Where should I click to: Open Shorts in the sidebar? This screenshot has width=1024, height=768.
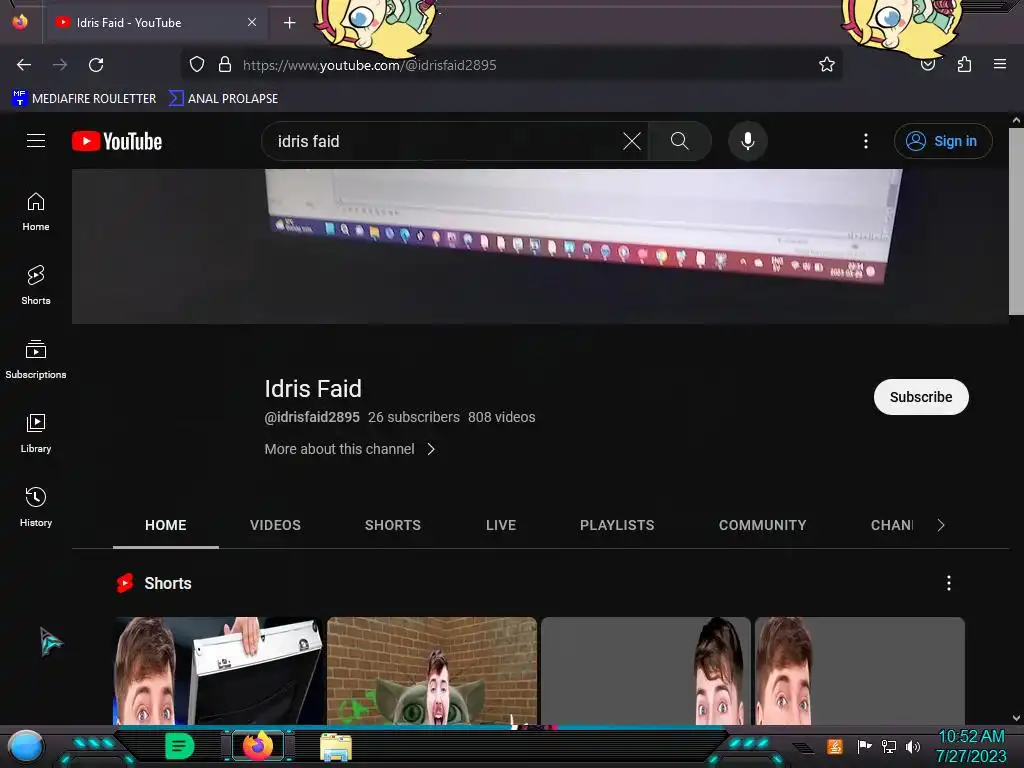pos(36,285)
